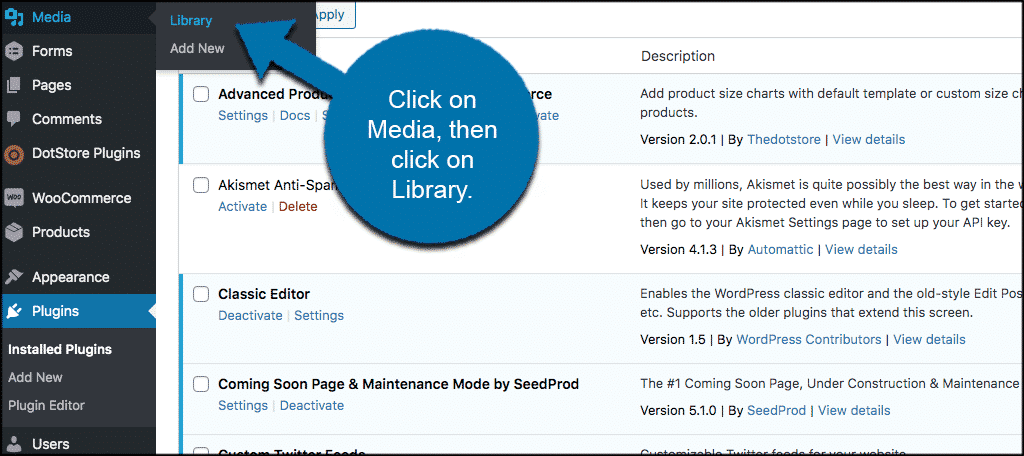Viewport: 1024px width, 456px height.
Task: Deactivate the Classic Editor plugin
Action: pyautogui.click(x=250, y=316)
